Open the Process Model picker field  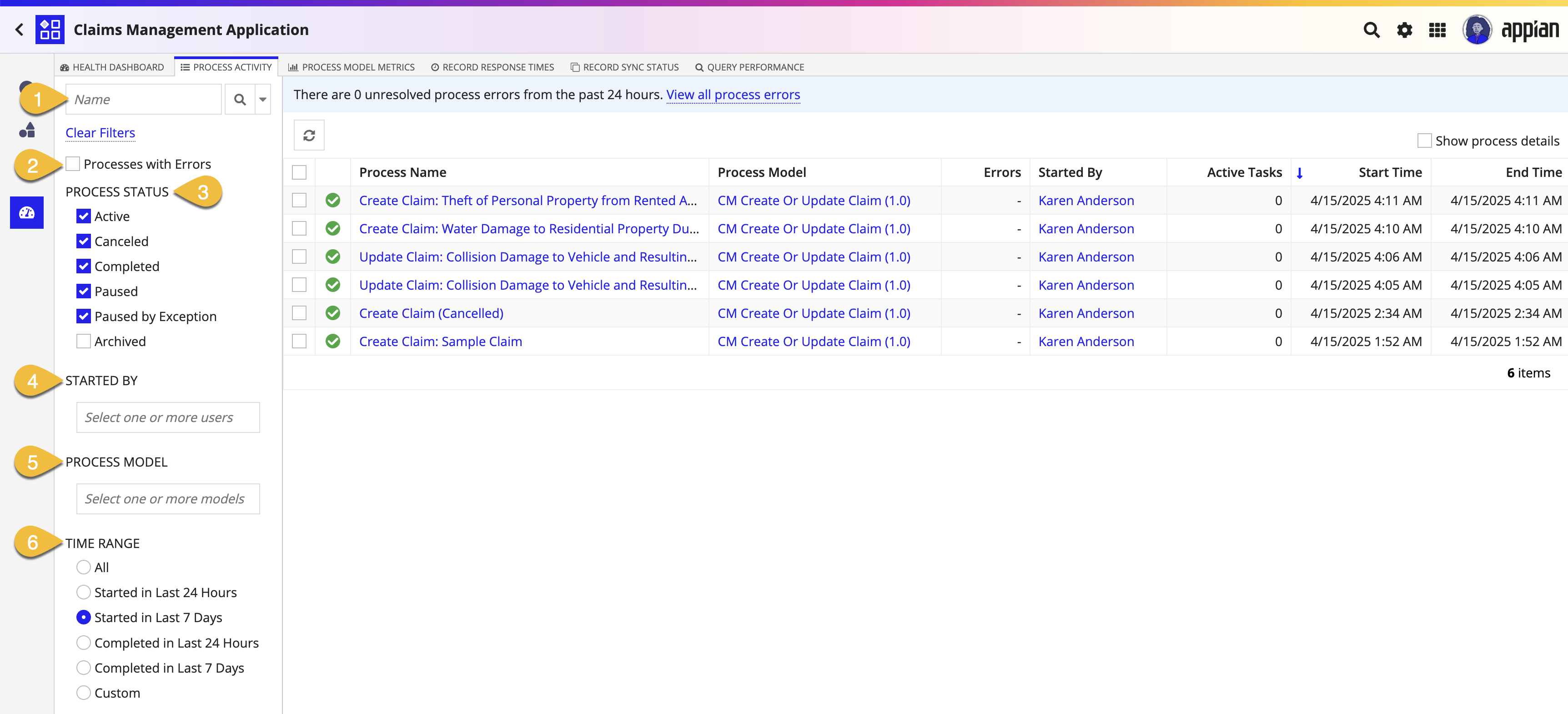pyautogui.click(x=168, y=499)
